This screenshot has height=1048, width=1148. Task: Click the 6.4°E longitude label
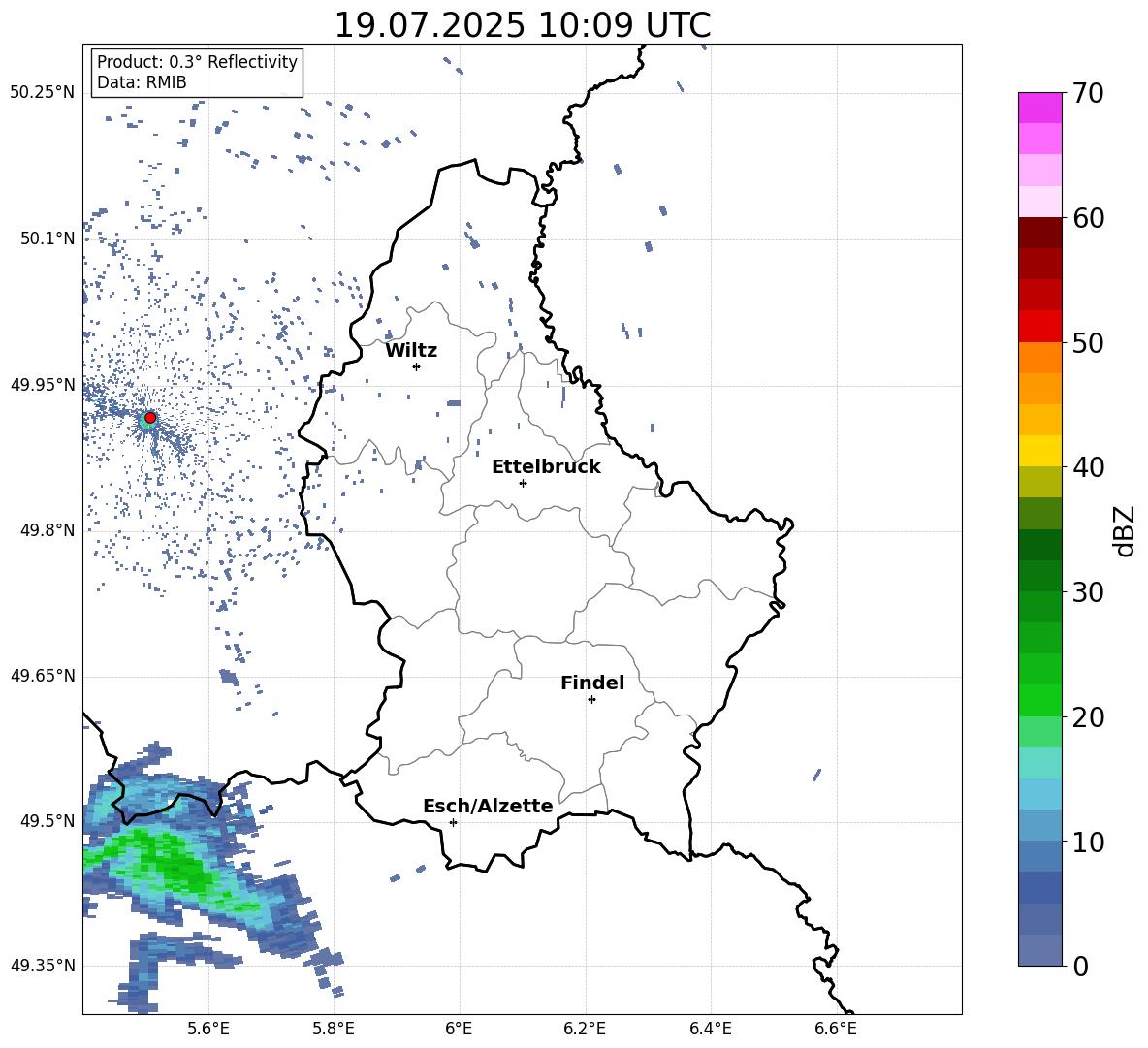[x=710, y=1029]
